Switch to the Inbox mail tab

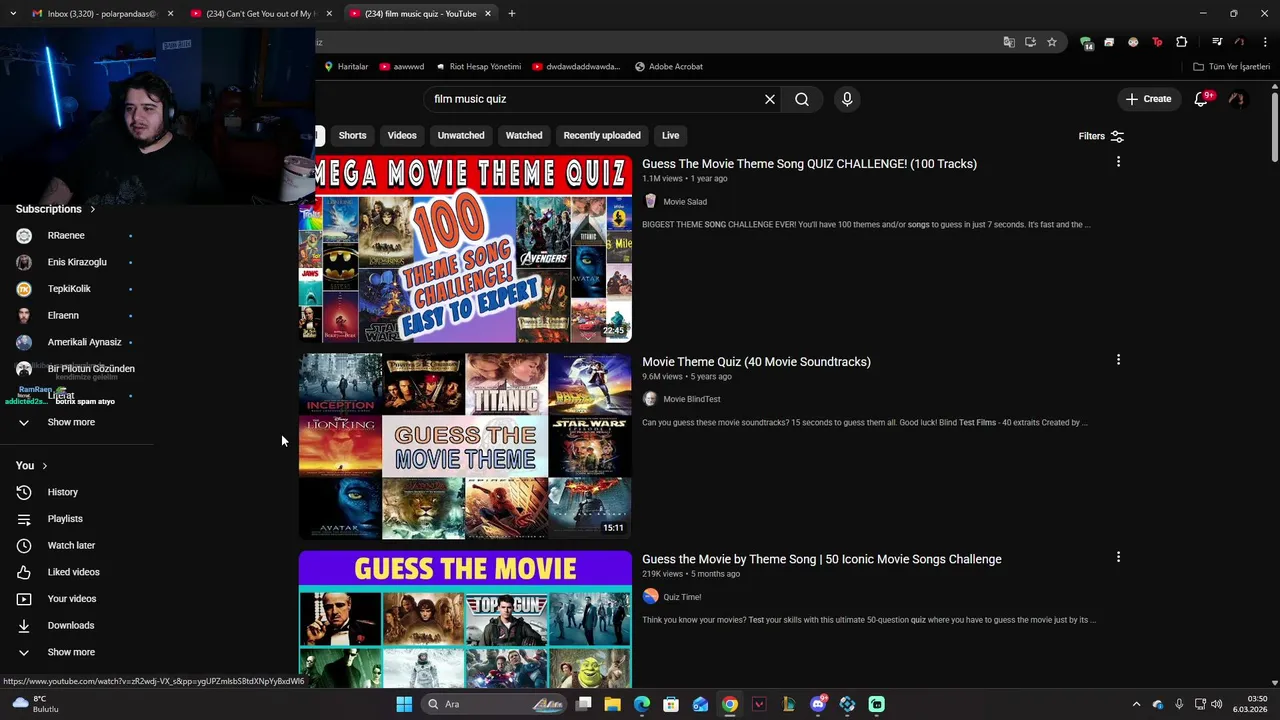pos(100,14)
